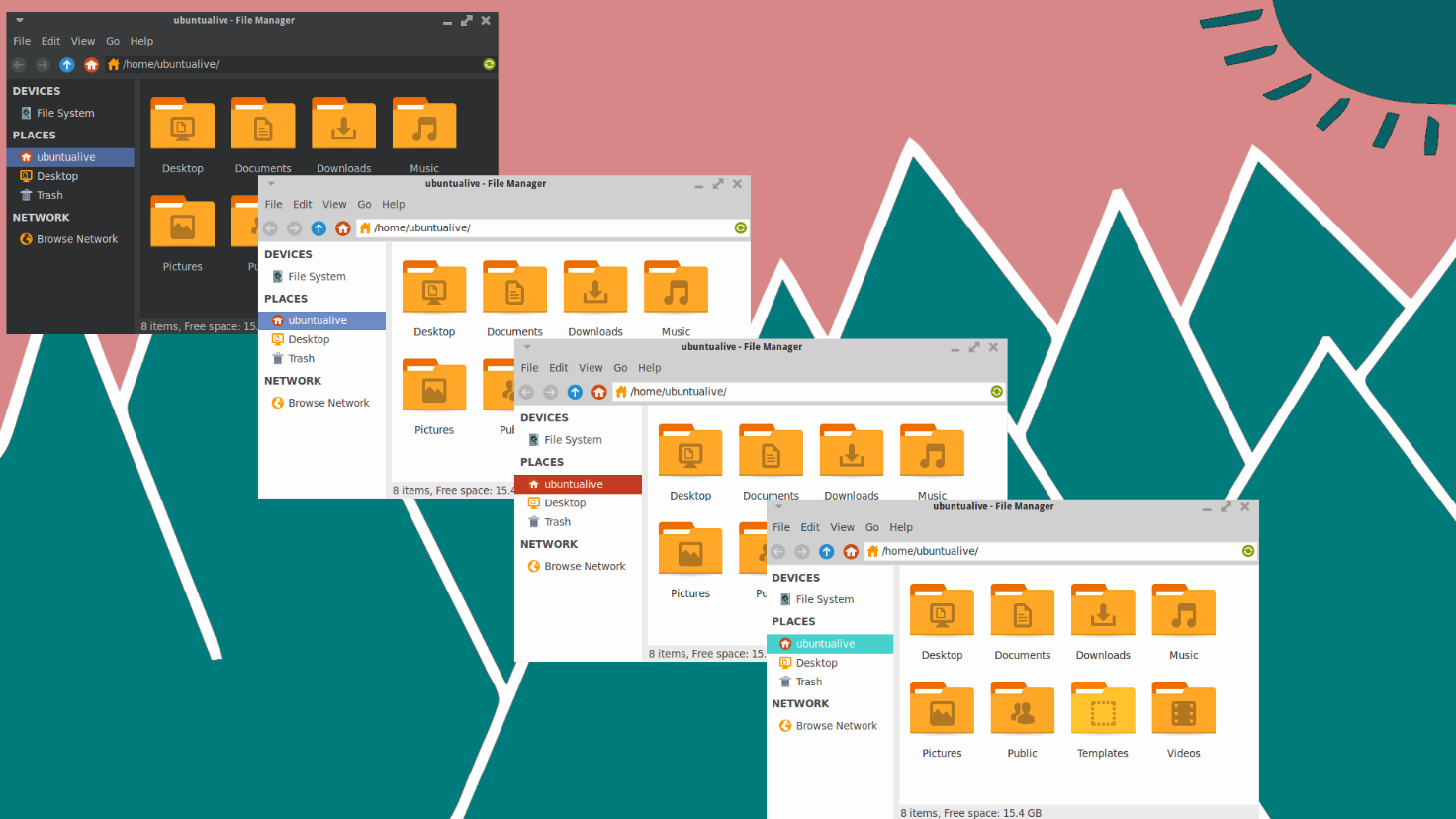Screen dimensions: 1456x819
Task: Open Downloads folder in the blue-selection window
Action: 595,287
